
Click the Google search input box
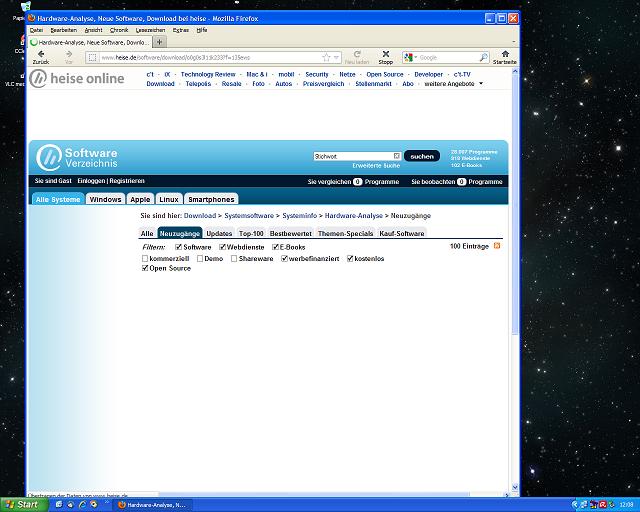pos(448,58)
